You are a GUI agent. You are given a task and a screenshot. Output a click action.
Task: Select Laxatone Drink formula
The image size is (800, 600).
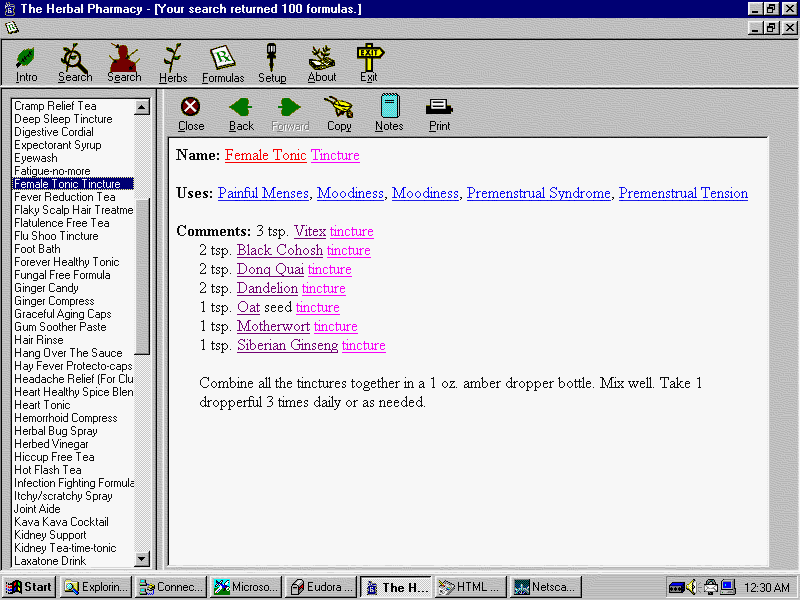pyautogui.click(x=73, y=561)
